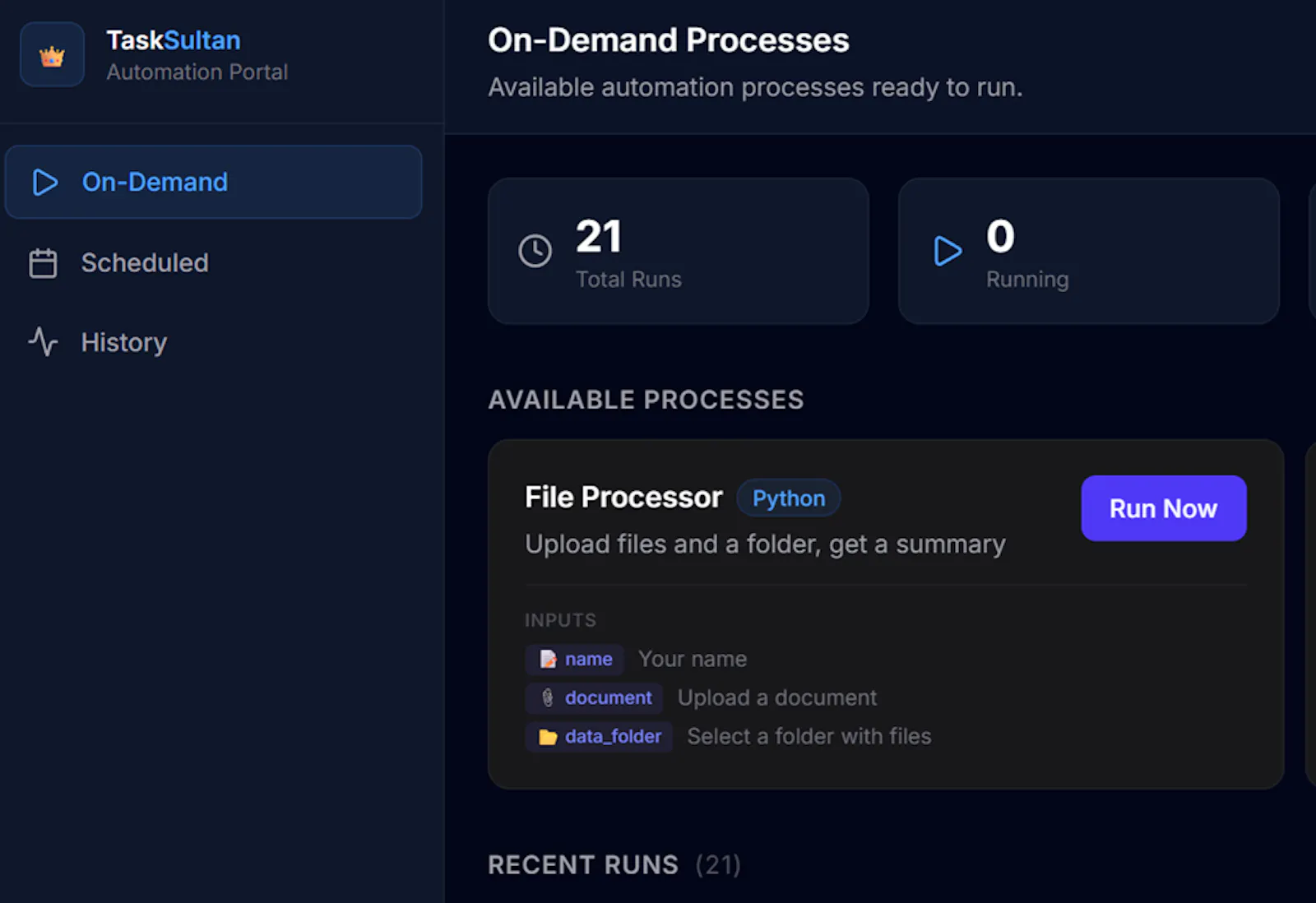1316x903 pixels.
Task: Open the History section
Action: (x=213, y=342)
